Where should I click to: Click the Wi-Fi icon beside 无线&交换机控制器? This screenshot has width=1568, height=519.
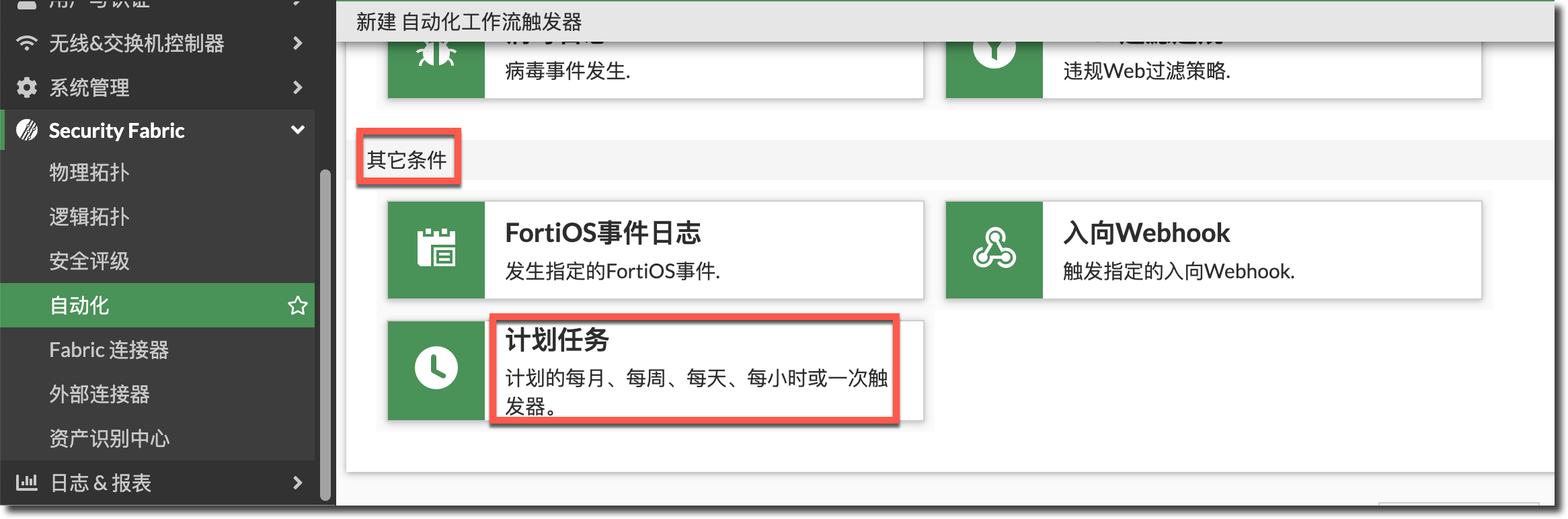[27, 43]
